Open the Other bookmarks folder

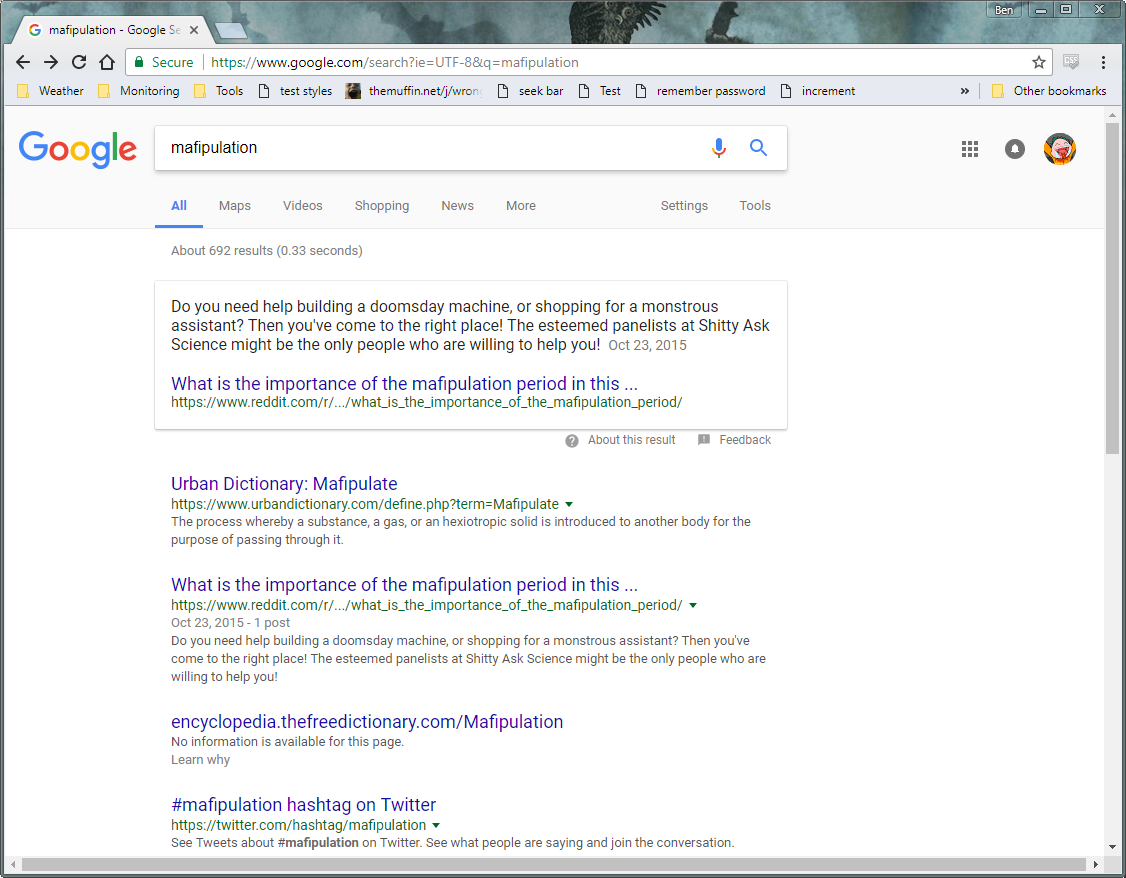(x=1048, y=91)
